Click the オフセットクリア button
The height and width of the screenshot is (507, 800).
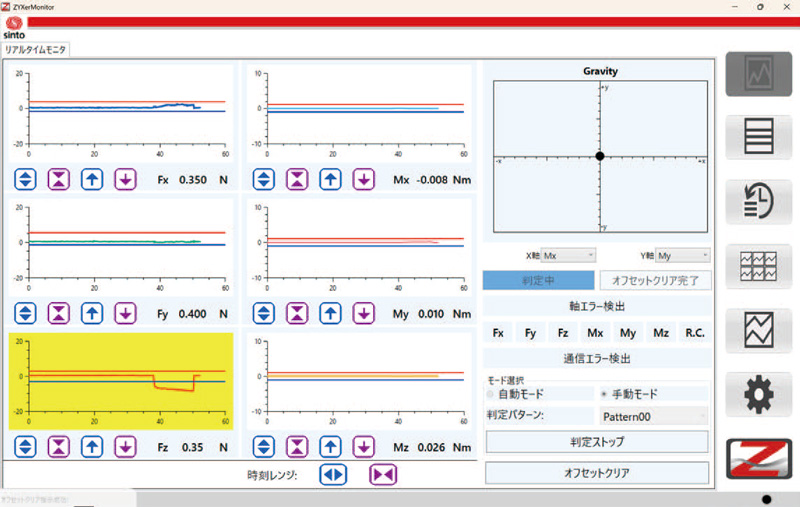point(597,473)
